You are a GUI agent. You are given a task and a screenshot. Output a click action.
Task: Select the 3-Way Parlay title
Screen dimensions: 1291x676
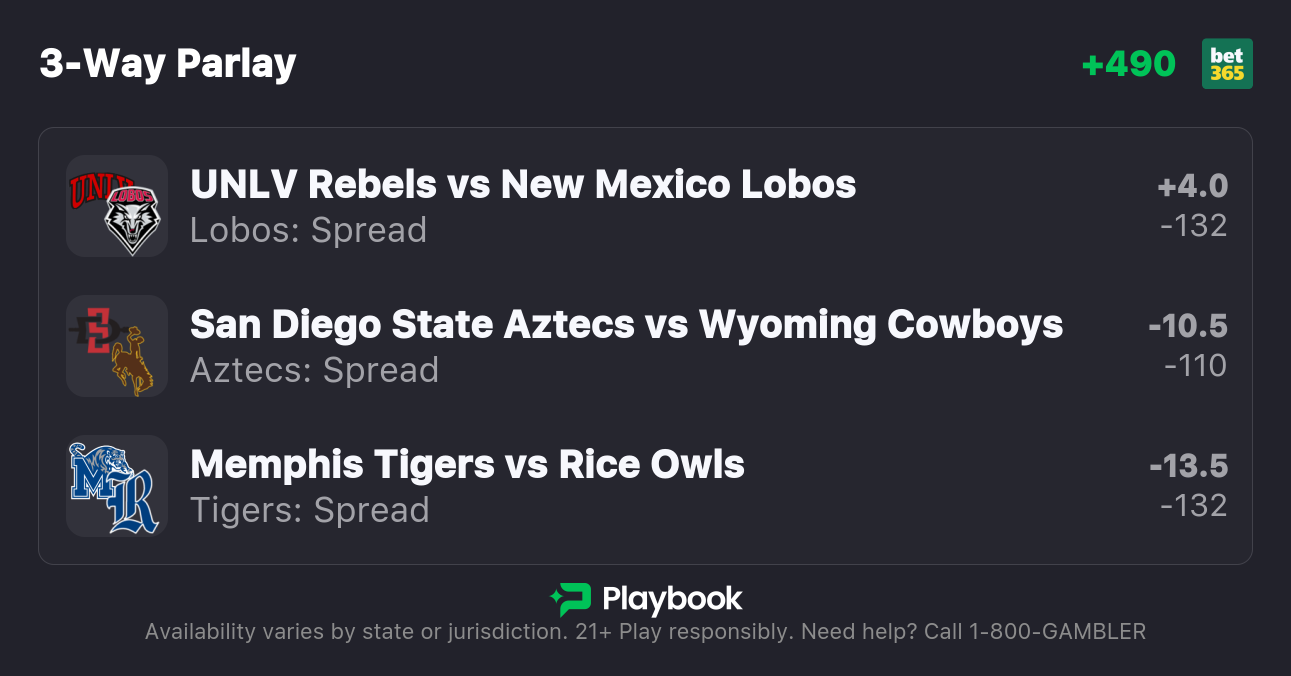168,64
